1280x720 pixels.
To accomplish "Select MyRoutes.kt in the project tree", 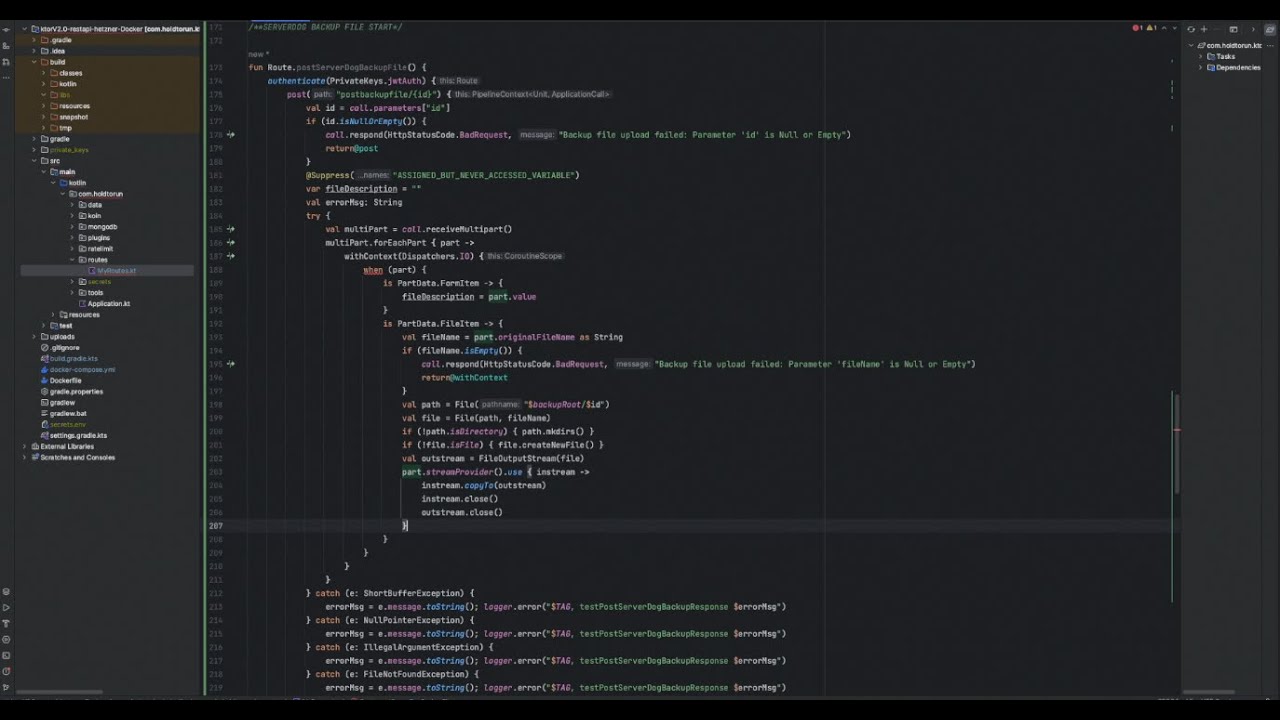I will pos(117,271).
